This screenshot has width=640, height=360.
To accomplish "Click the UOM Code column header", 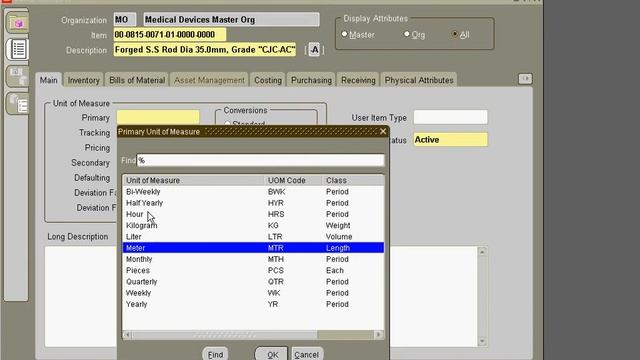I will pos(293,180).
